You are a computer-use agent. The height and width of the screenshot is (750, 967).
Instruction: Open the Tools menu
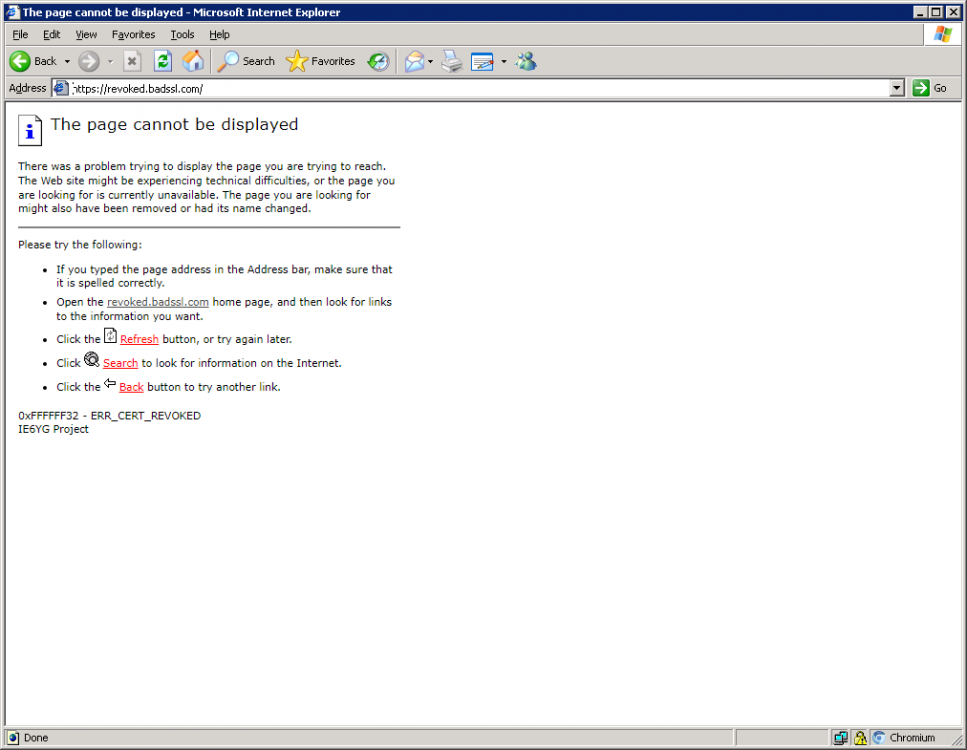point(182,34)
